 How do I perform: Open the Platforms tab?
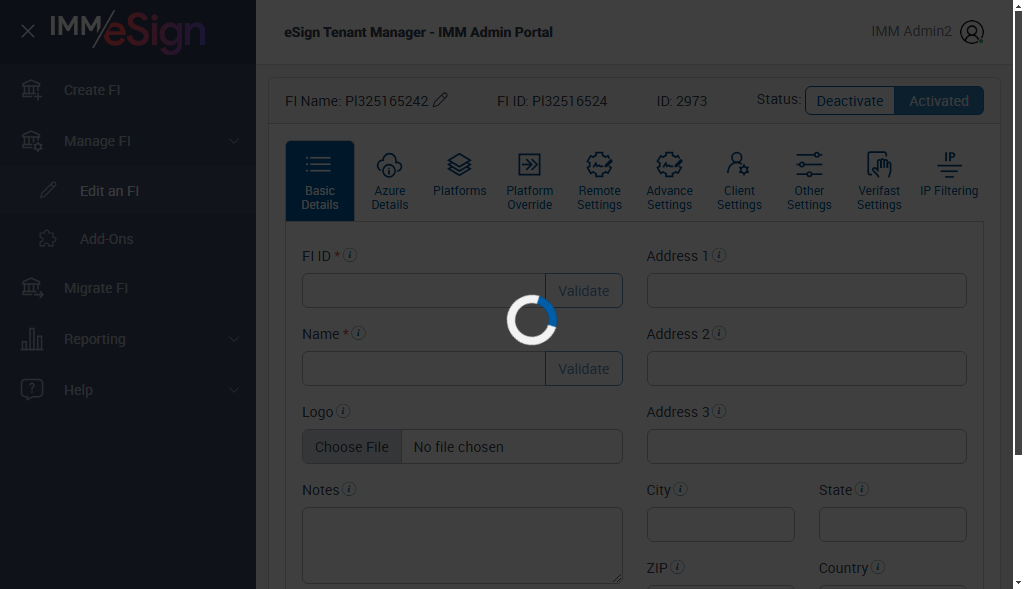tap(460, 174)
